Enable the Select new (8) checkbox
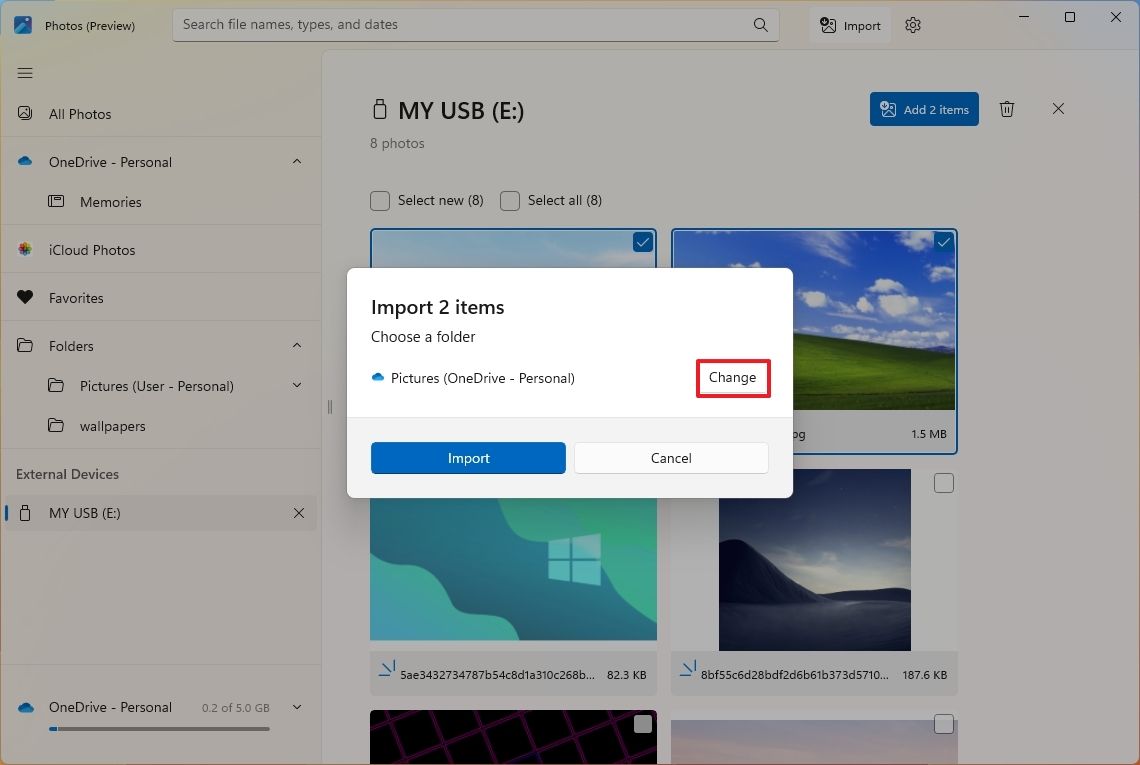The width and height of the screenshot is (1140, 765). [x=380, y=200]
